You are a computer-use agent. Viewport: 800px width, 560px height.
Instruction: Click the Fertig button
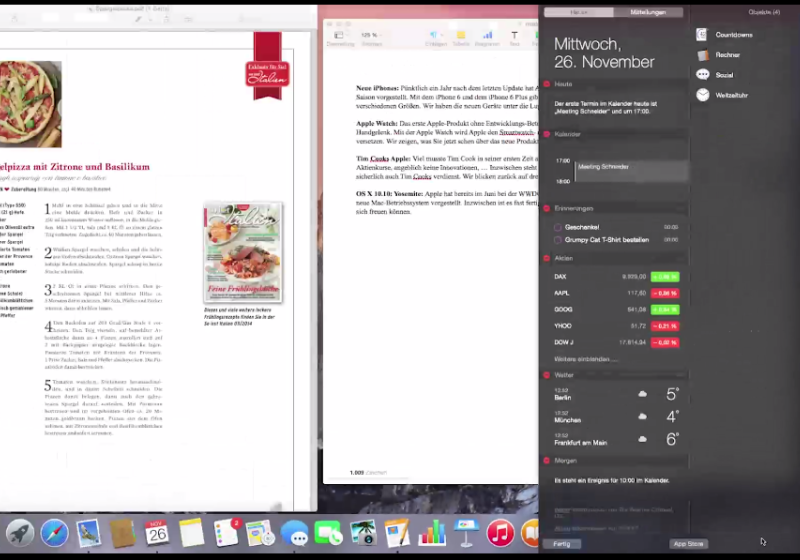click(561, 544)
